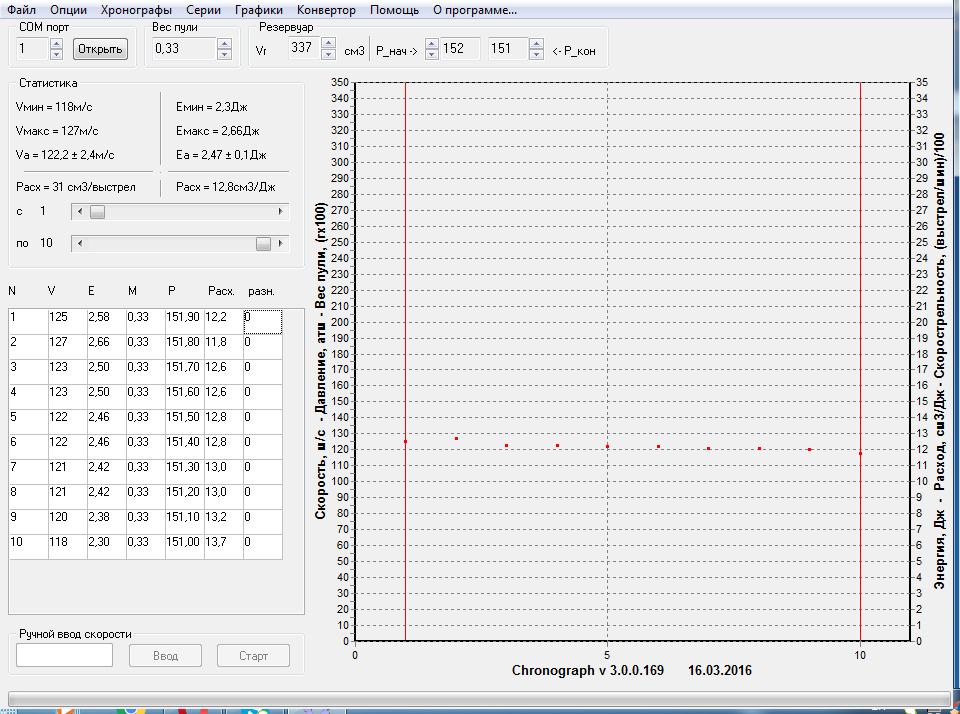Click the Ручной ввод скорости input field
Screen dimensions: 960x714
click(x=64, y=655)
